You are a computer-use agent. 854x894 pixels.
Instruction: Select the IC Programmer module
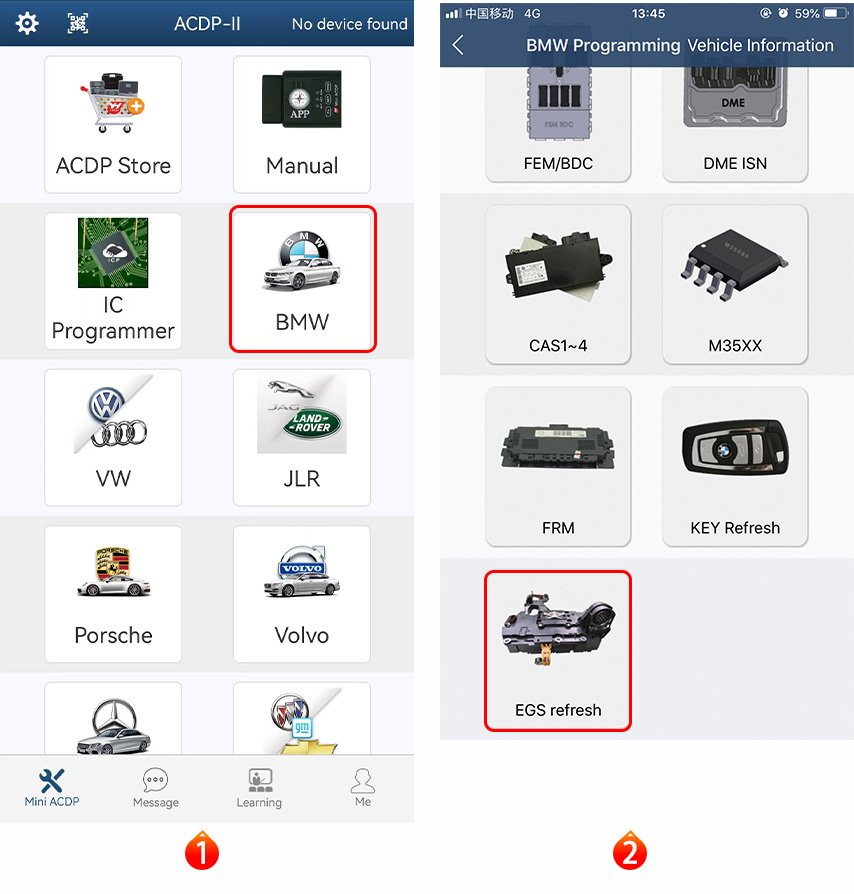coord(113,281)
